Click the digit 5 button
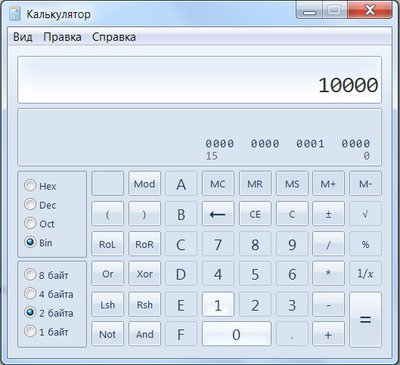The width and height of the screenshot is (400, 365). [x=255, y=274]
